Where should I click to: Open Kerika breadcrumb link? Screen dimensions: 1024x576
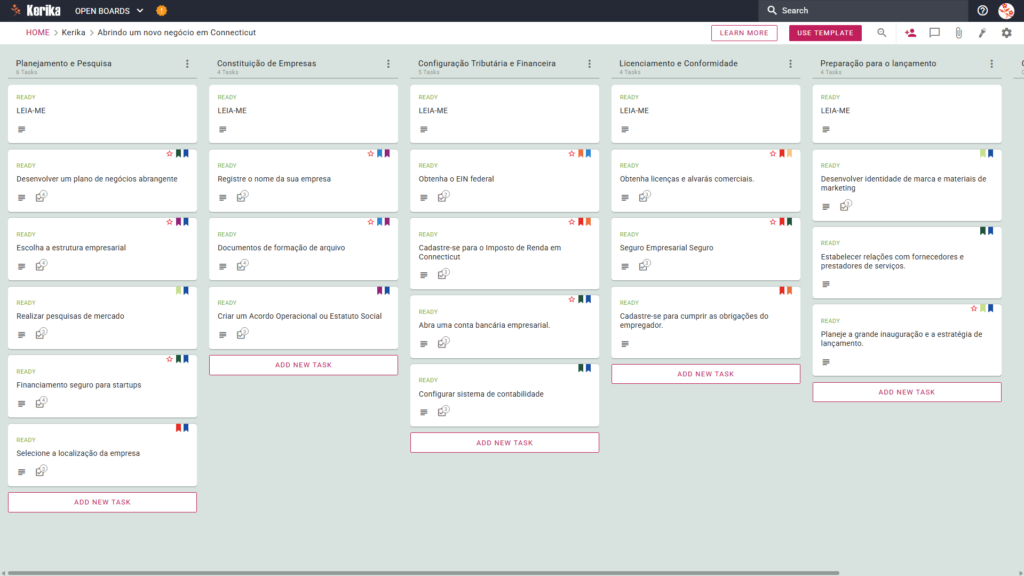[73, 33]
